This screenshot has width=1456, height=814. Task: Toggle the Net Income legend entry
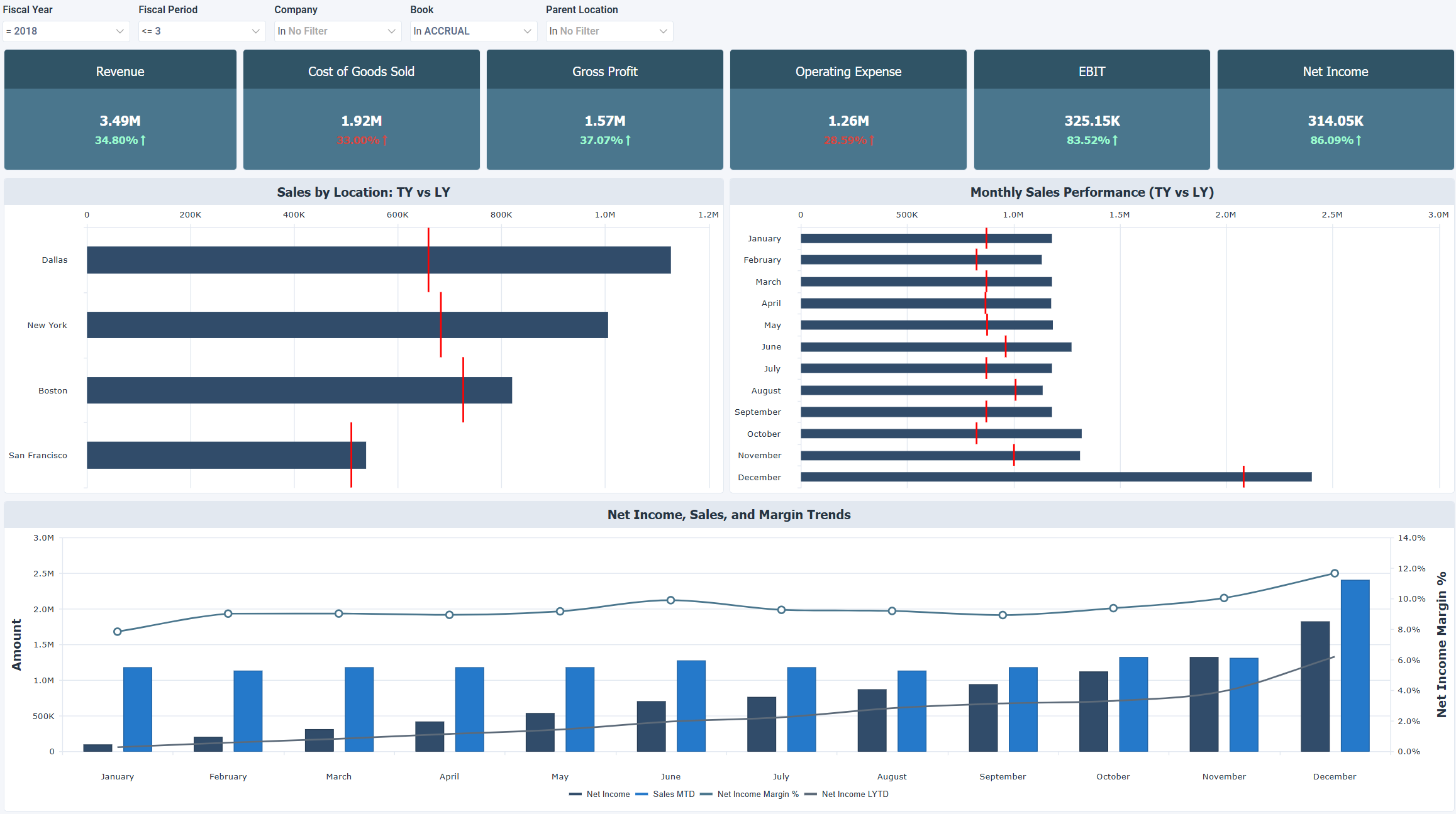point(607,794)
